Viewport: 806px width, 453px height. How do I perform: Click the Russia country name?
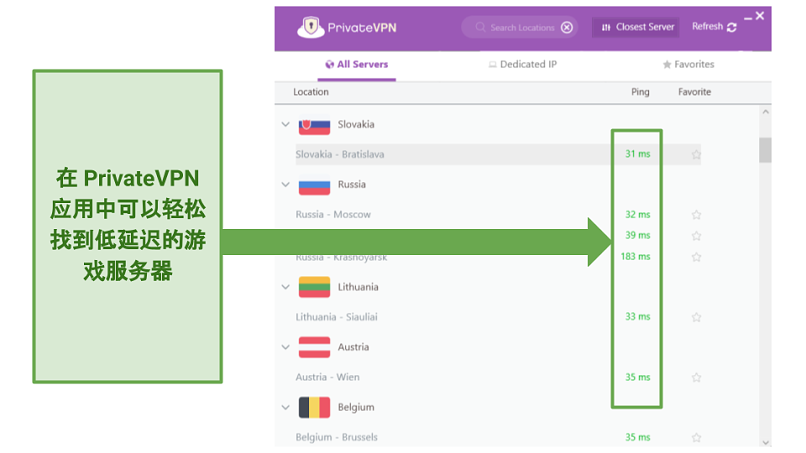(352, 185)
